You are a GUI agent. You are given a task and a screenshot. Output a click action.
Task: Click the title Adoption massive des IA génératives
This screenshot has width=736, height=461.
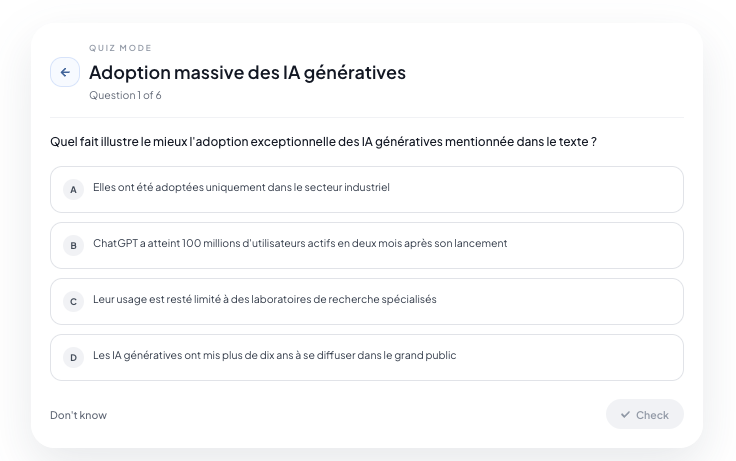tap(247, 73)
